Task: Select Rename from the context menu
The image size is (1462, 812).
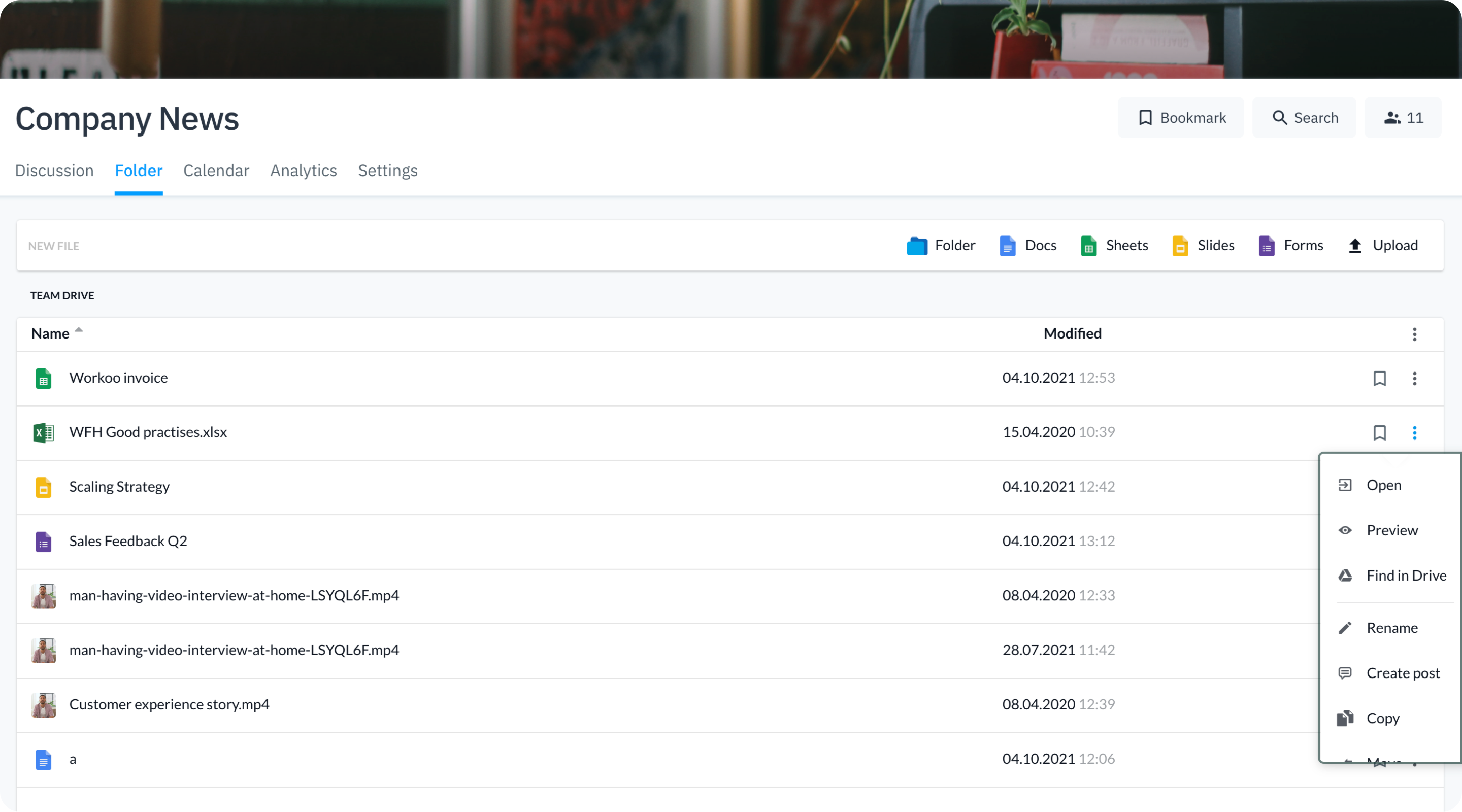Action: (x=1391, y=627)
